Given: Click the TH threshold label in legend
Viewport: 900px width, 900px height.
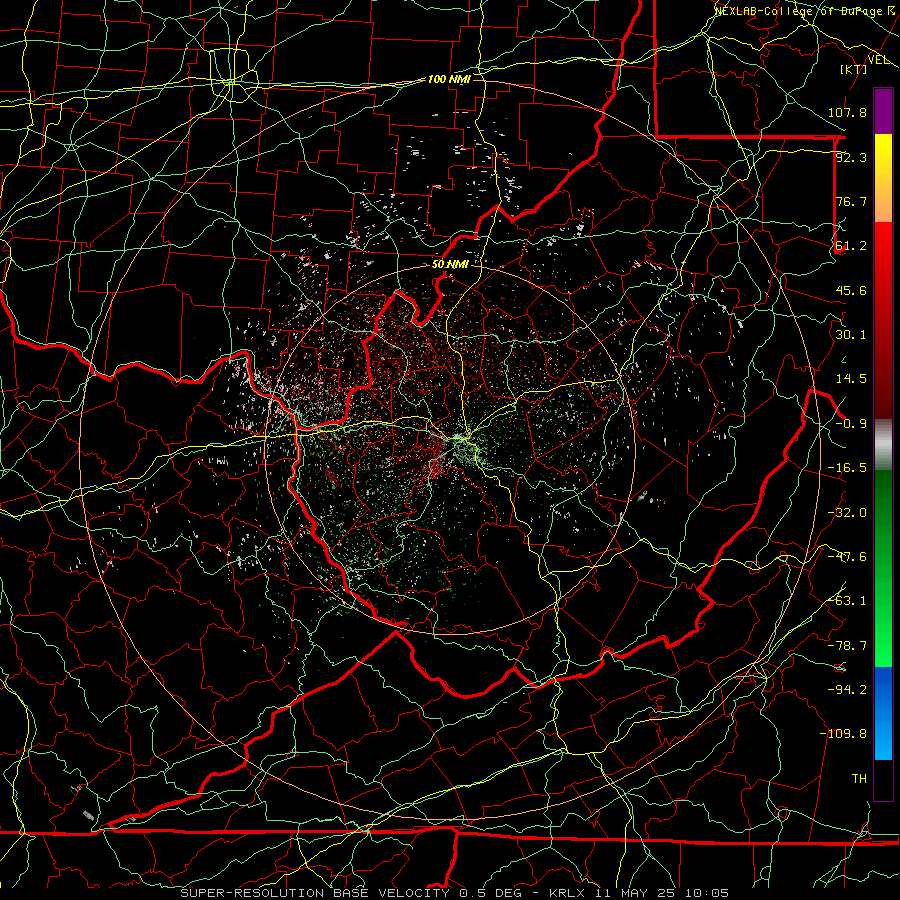Looking at the screenshot, I should (x=859, y=779).
